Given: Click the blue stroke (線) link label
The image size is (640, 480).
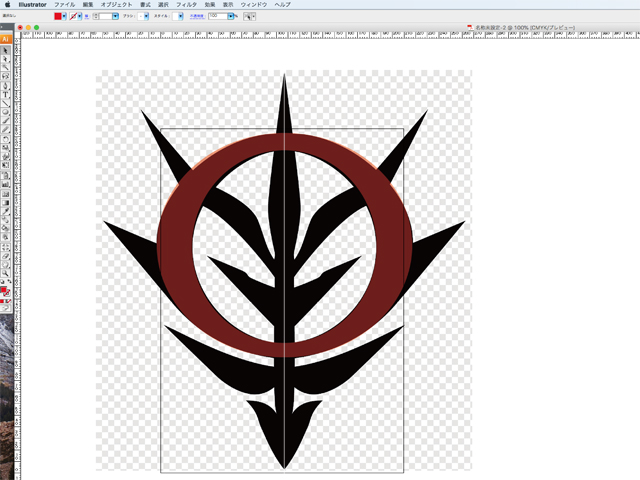Looking at the screenshot, I should point(87,16).
